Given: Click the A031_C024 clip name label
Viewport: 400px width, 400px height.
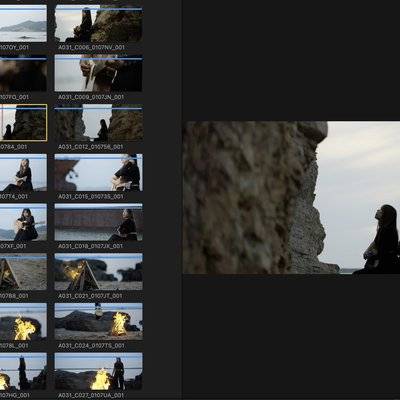Looking at the screenshot, I should [x=91, y=346].
